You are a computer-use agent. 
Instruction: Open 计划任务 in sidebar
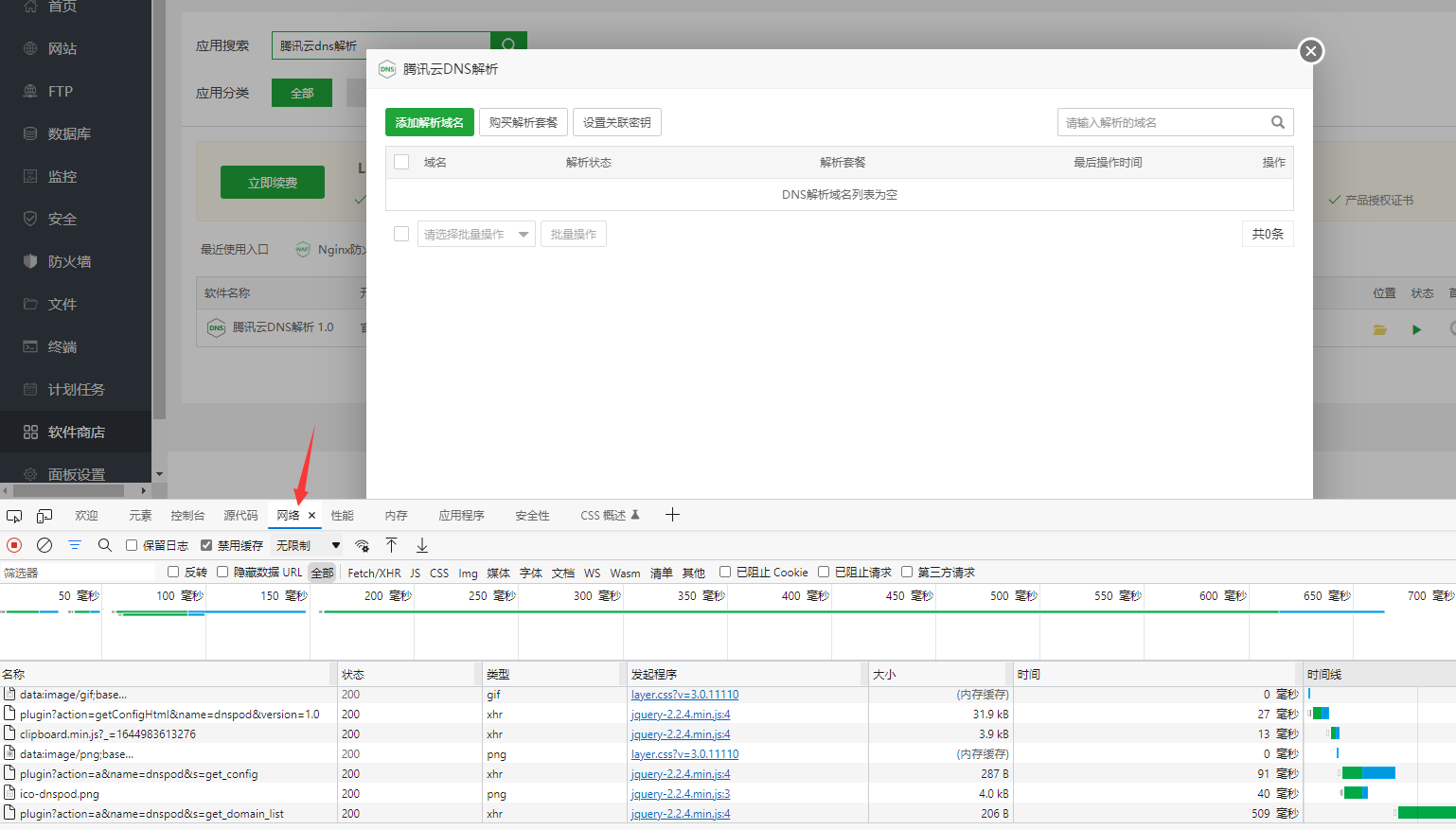76,389
